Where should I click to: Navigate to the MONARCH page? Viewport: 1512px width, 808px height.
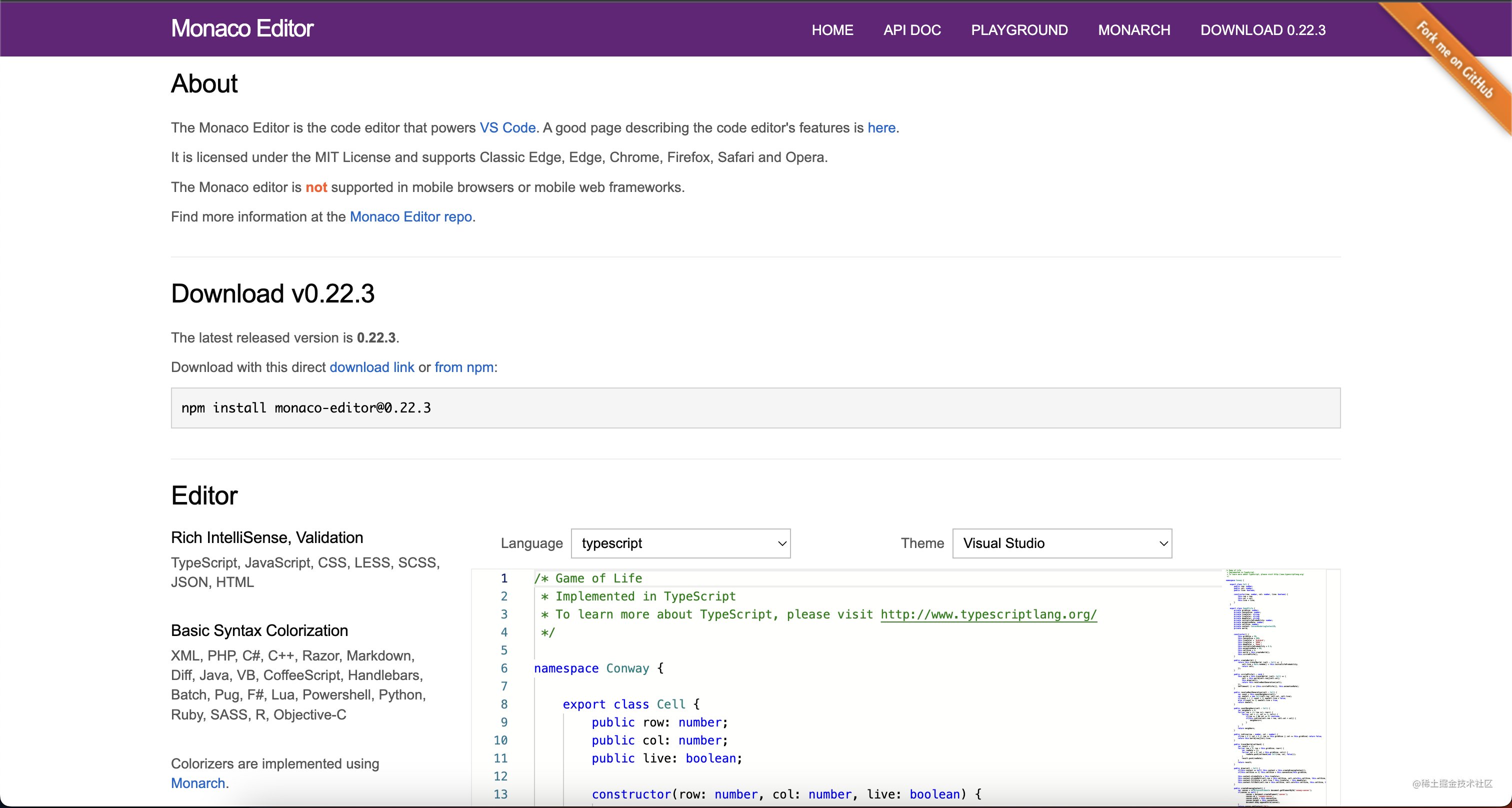pos(1133,30)
